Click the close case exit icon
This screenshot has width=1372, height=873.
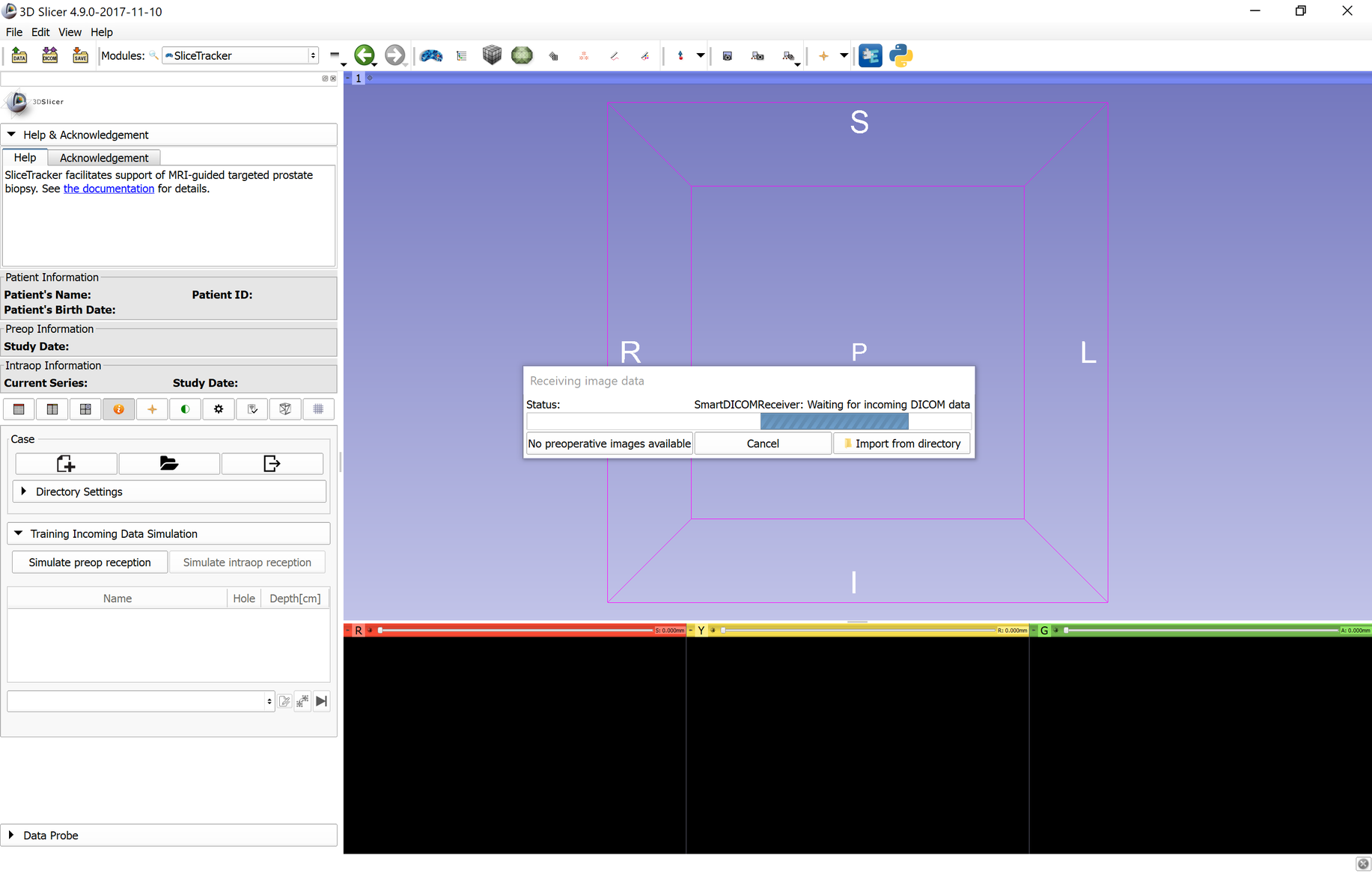272,464
